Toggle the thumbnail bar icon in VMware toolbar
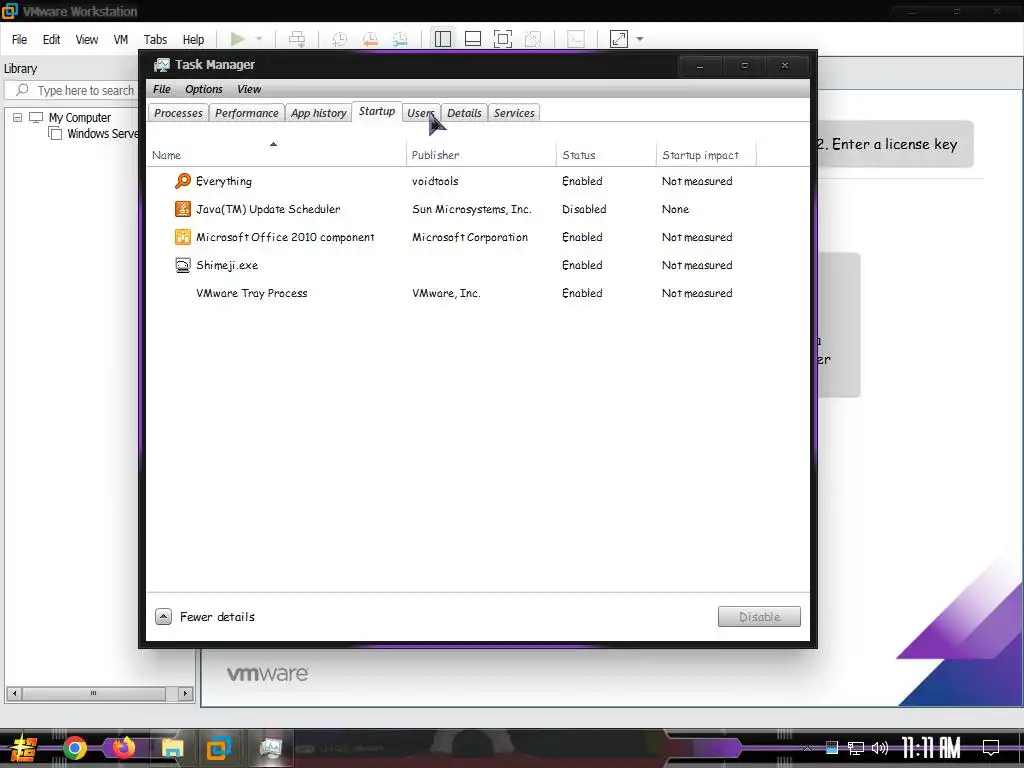This screenshot has height=768, width=1024. pos(473,39)
